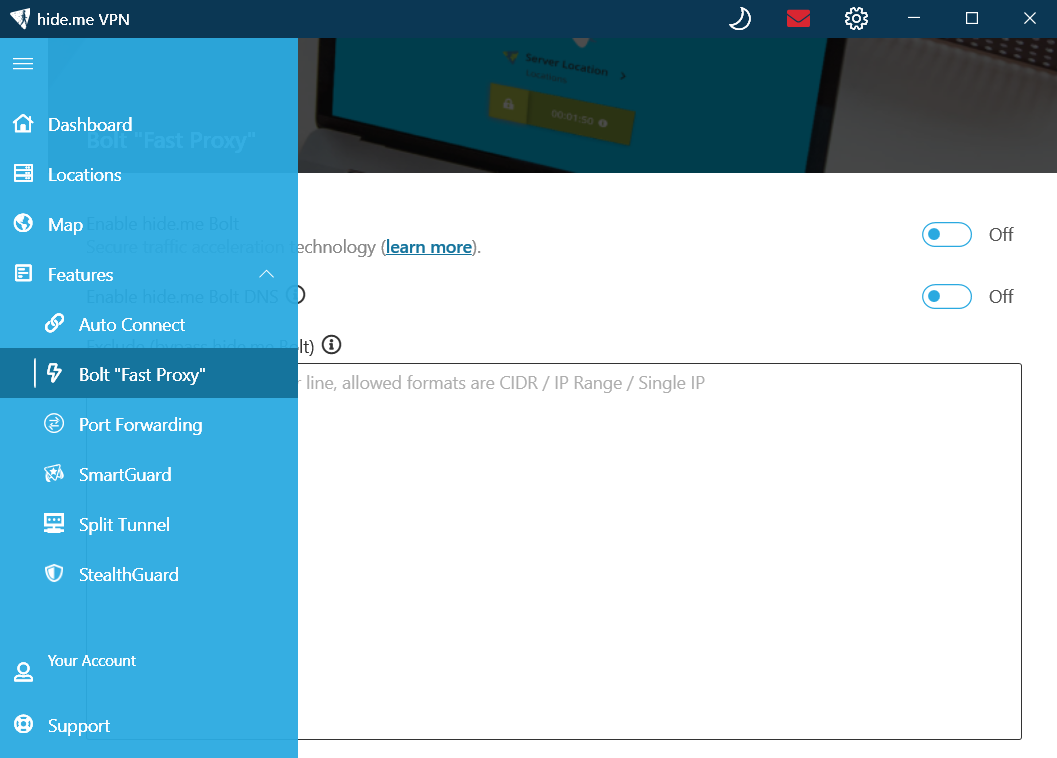Click the Port Forwarding arrows icon

click(54, 424)
